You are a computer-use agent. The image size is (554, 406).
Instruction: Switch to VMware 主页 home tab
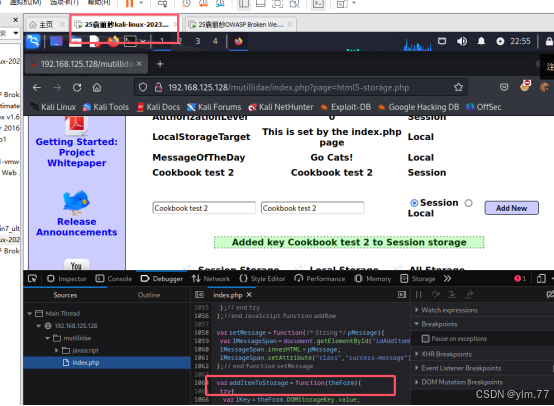(46, 24)
